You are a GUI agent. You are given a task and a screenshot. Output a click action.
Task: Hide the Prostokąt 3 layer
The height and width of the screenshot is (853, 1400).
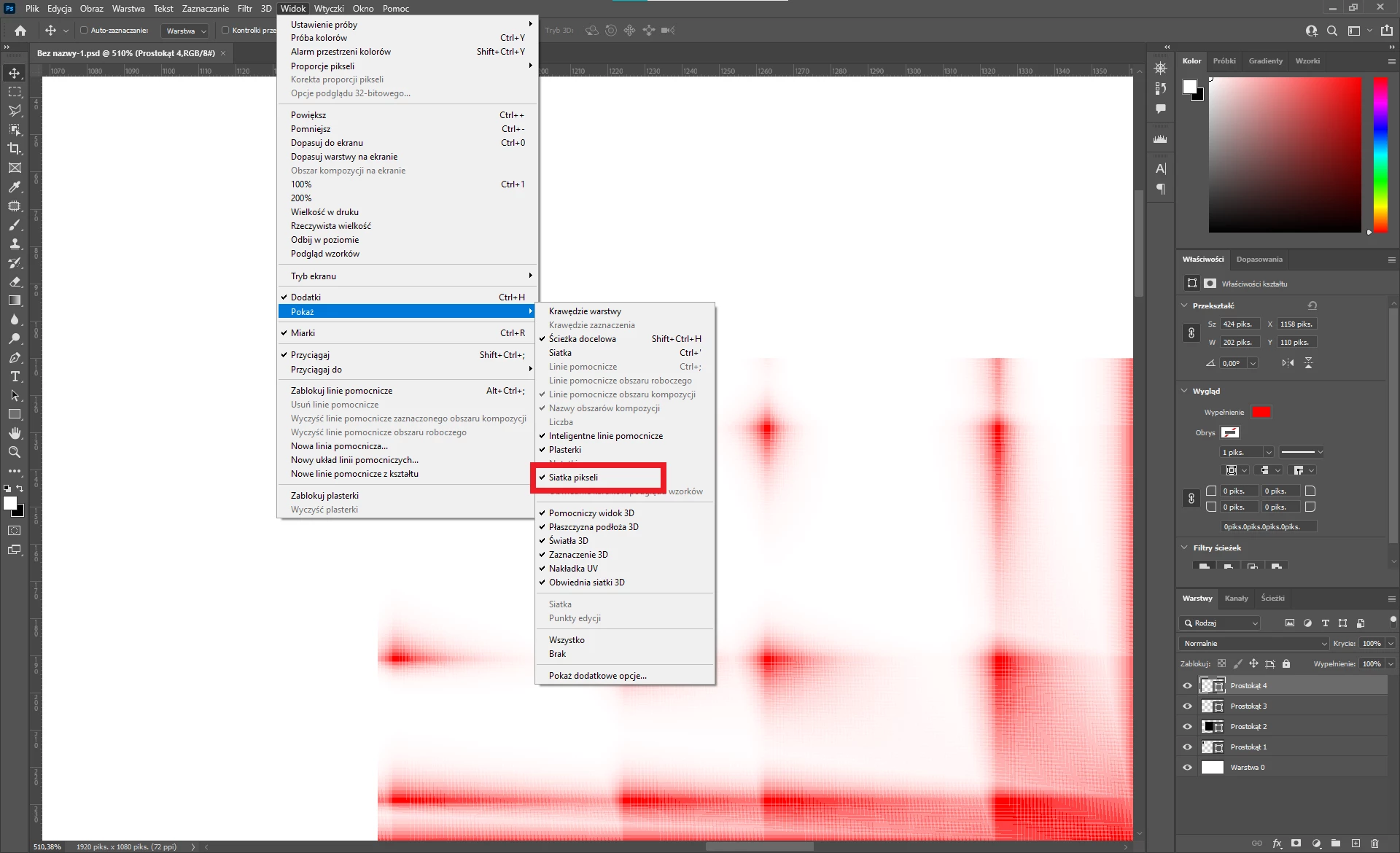(1187, 706)
